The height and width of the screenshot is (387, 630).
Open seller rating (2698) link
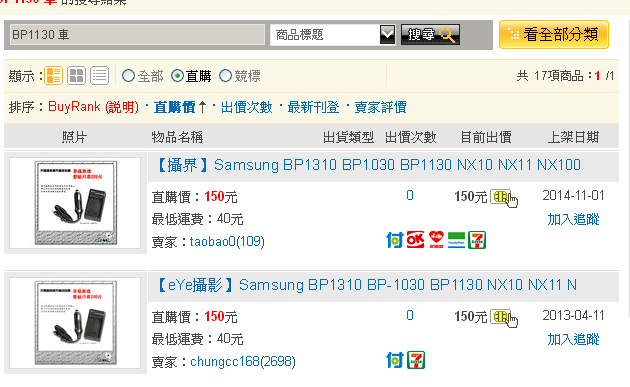coord(278,362)
